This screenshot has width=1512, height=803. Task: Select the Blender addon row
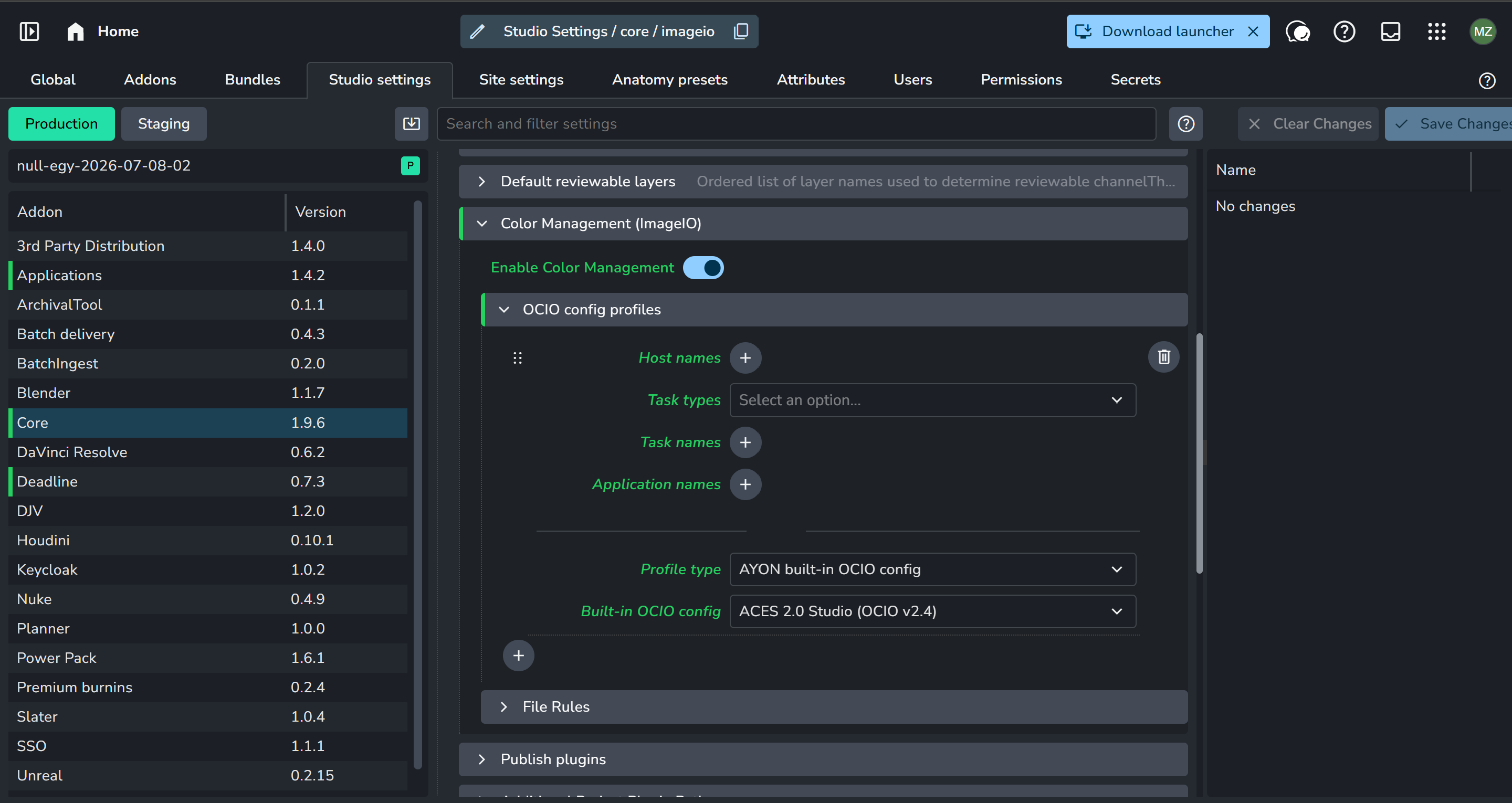208,393
